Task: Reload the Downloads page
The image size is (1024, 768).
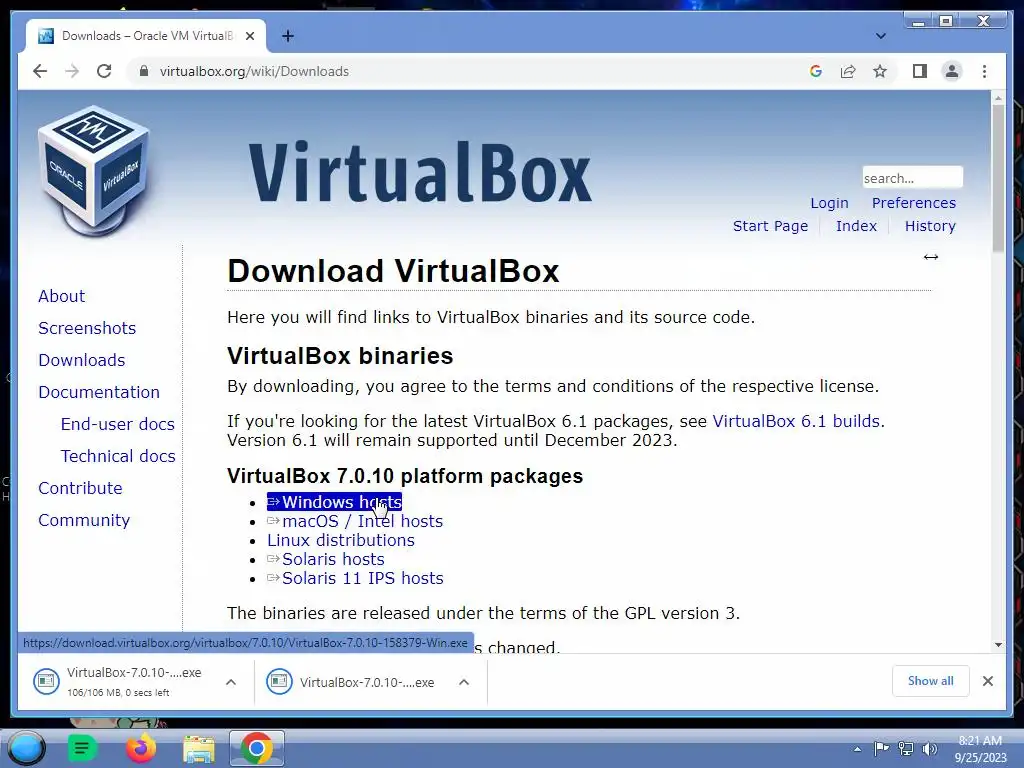Action: 104,71
